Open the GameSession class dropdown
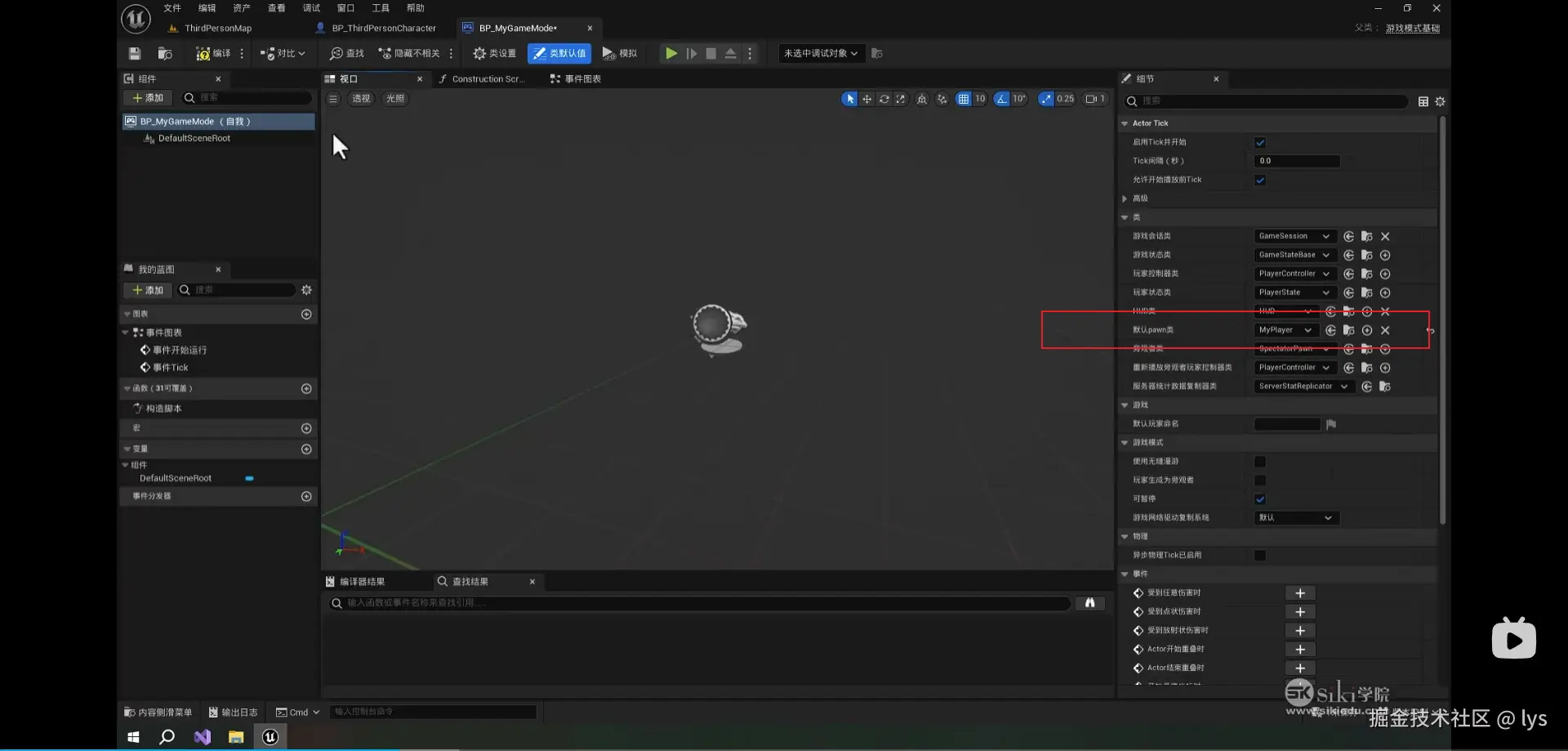 pyautogui.click(x=1295, y=236)
